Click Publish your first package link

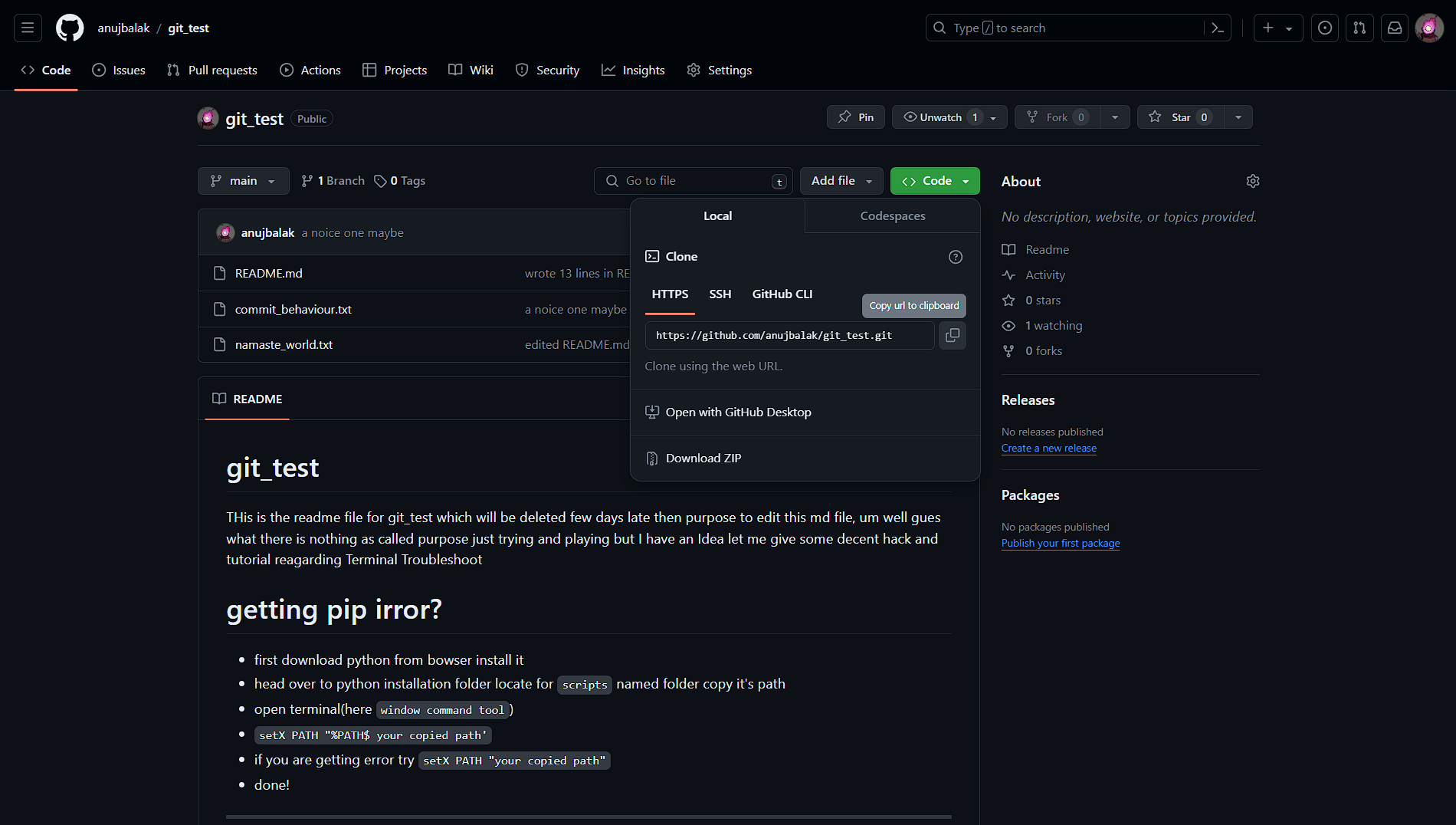tap(1061, 544)
